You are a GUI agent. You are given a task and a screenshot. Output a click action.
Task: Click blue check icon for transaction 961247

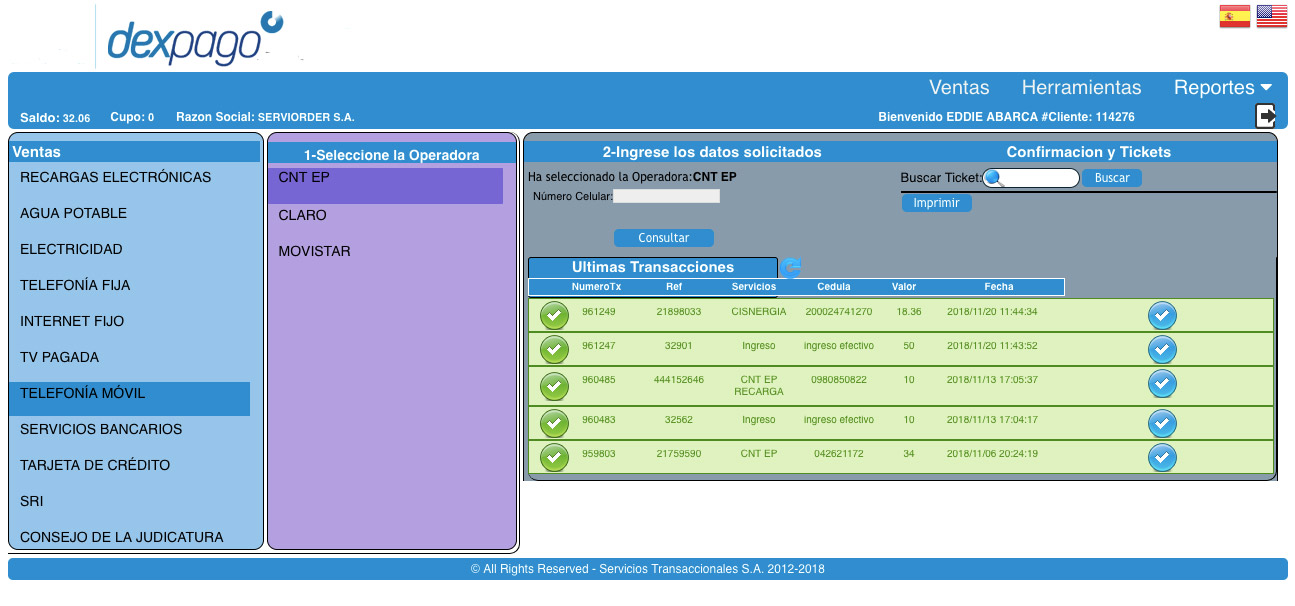[1161, 350]
